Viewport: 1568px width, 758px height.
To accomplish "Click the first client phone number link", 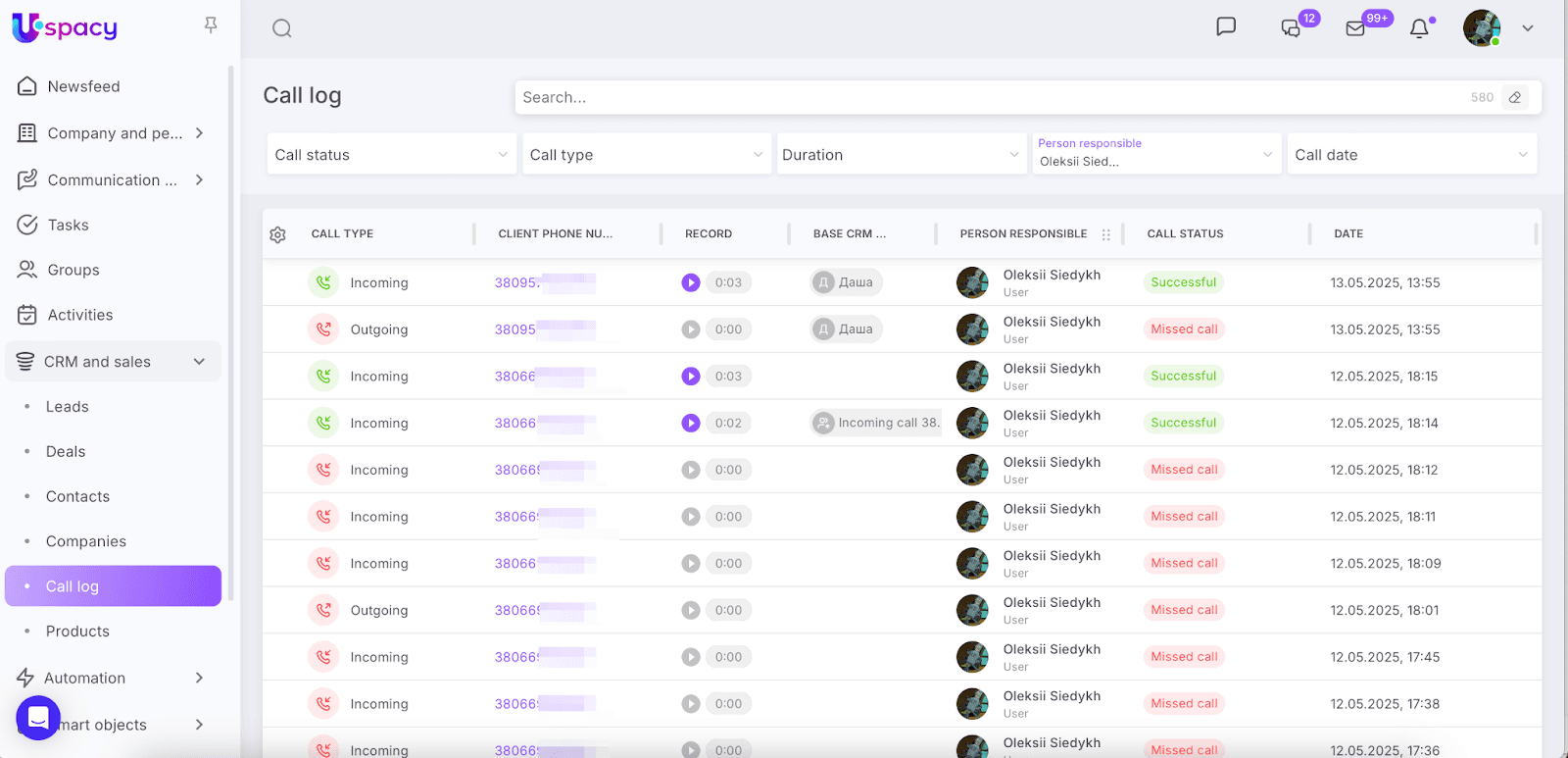I will click(515, 283).
